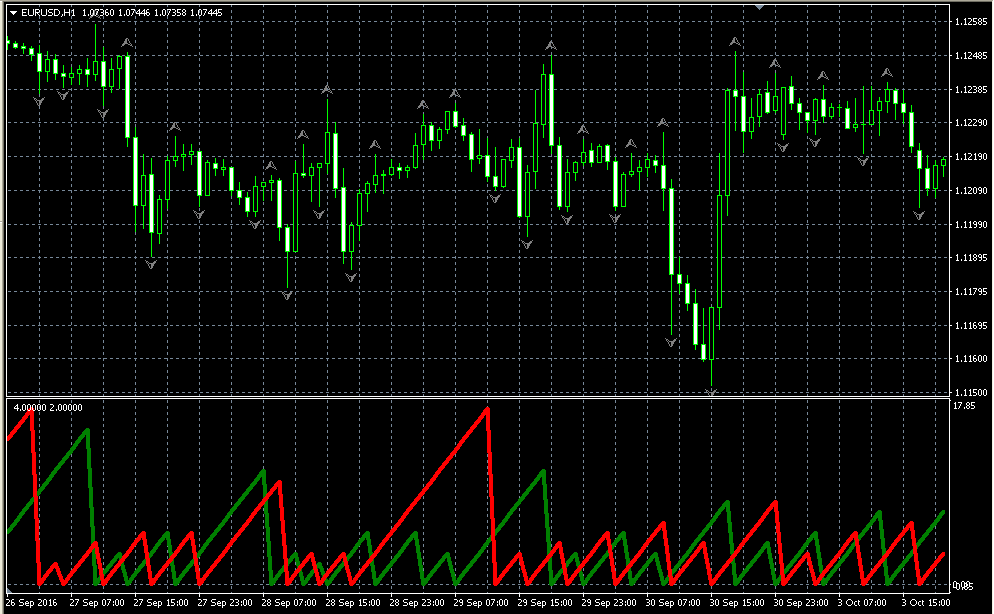Click price scale label 1.11500

971,393
